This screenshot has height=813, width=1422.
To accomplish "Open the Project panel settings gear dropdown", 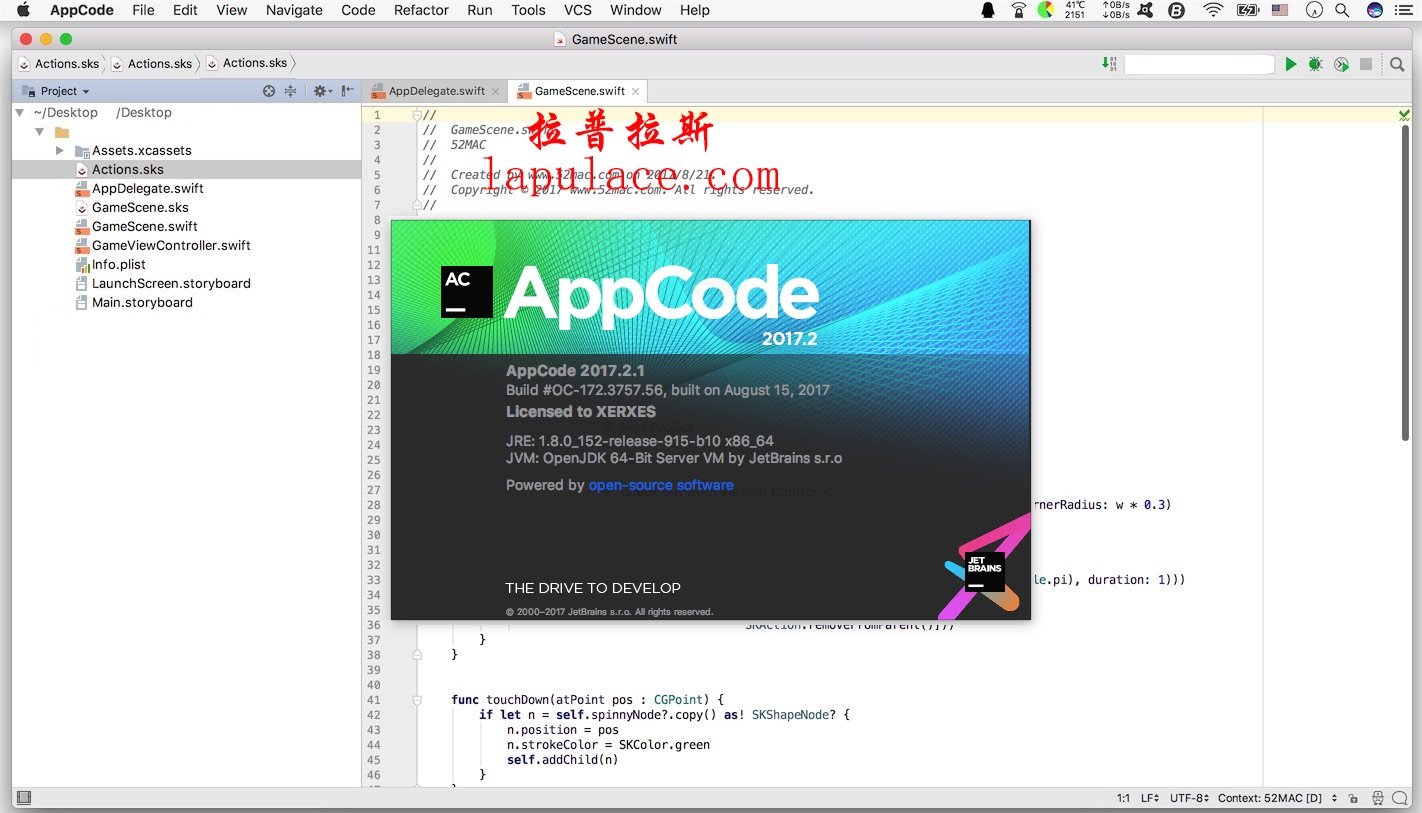I will 321,91.
